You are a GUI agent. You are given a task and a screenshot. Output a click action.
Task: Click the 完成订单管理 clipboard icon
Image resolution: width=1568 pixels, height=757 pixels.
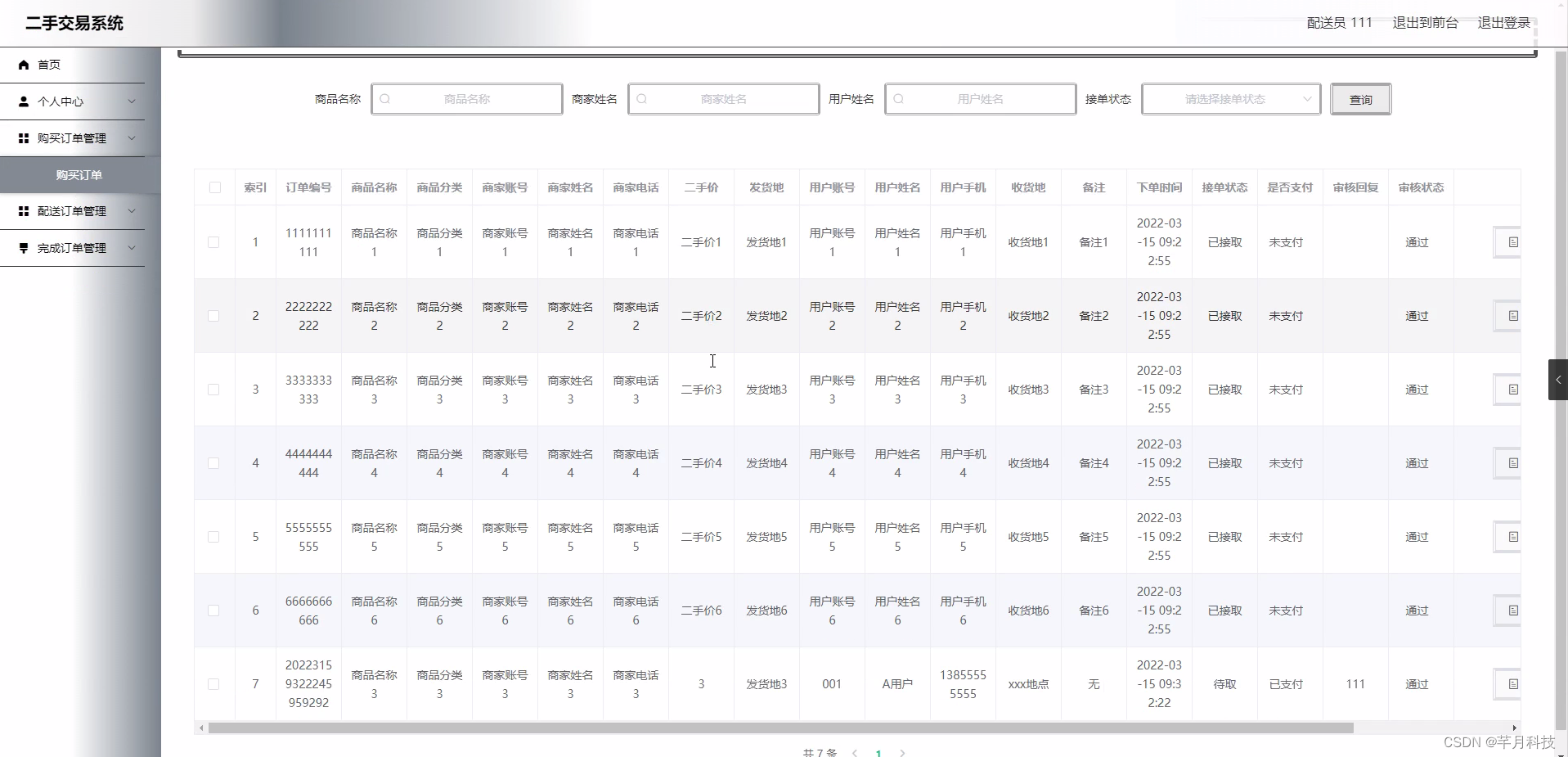(24, 248)
